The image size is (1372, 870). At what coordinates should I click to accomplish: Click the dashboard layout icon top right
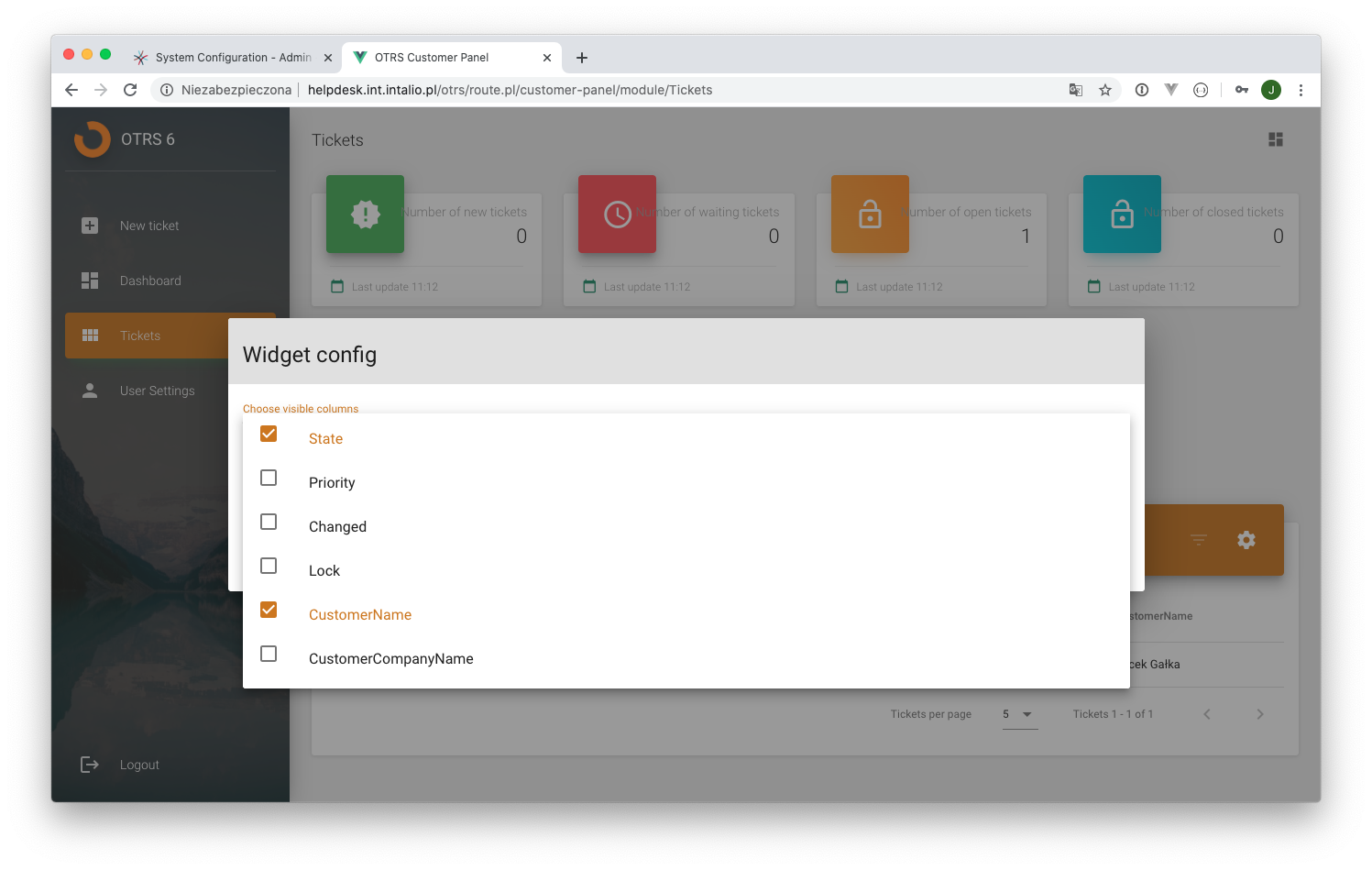(x=1275, y=139)
